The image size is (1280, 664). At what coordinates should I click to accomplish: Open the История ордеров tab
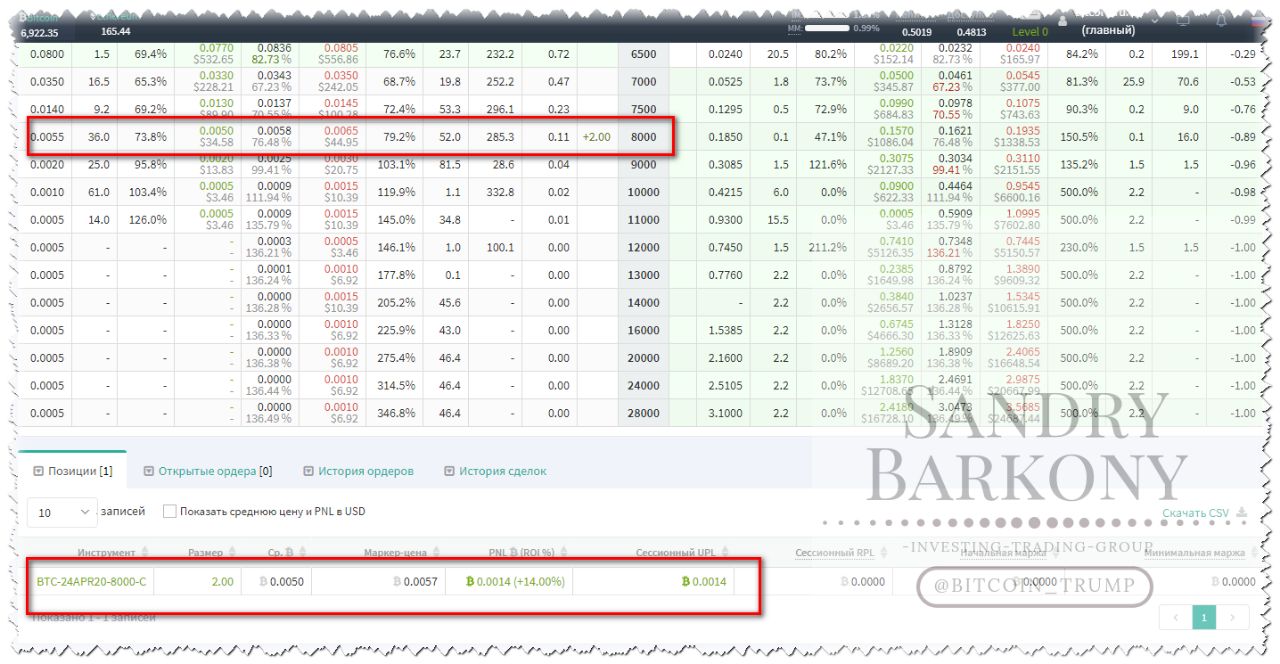(359, 471)
